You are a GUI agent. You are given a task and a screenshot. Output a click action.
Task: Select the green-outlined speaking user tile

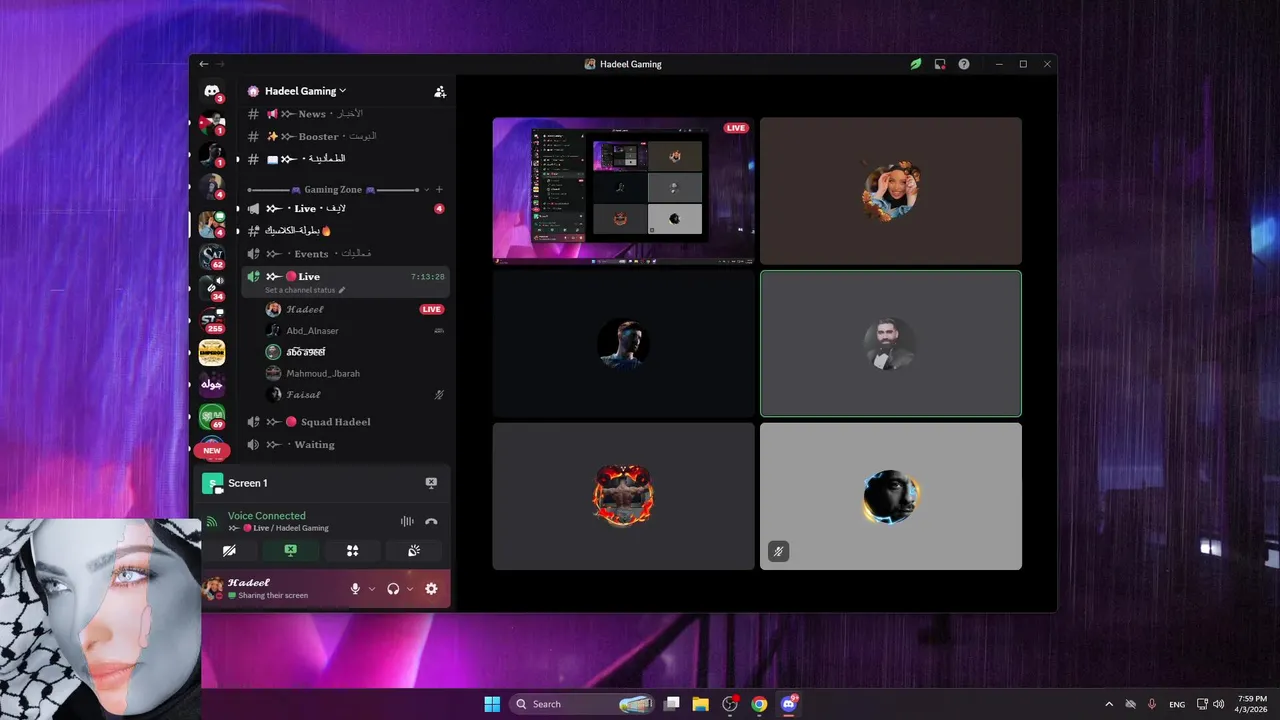(x=891, y=343)
